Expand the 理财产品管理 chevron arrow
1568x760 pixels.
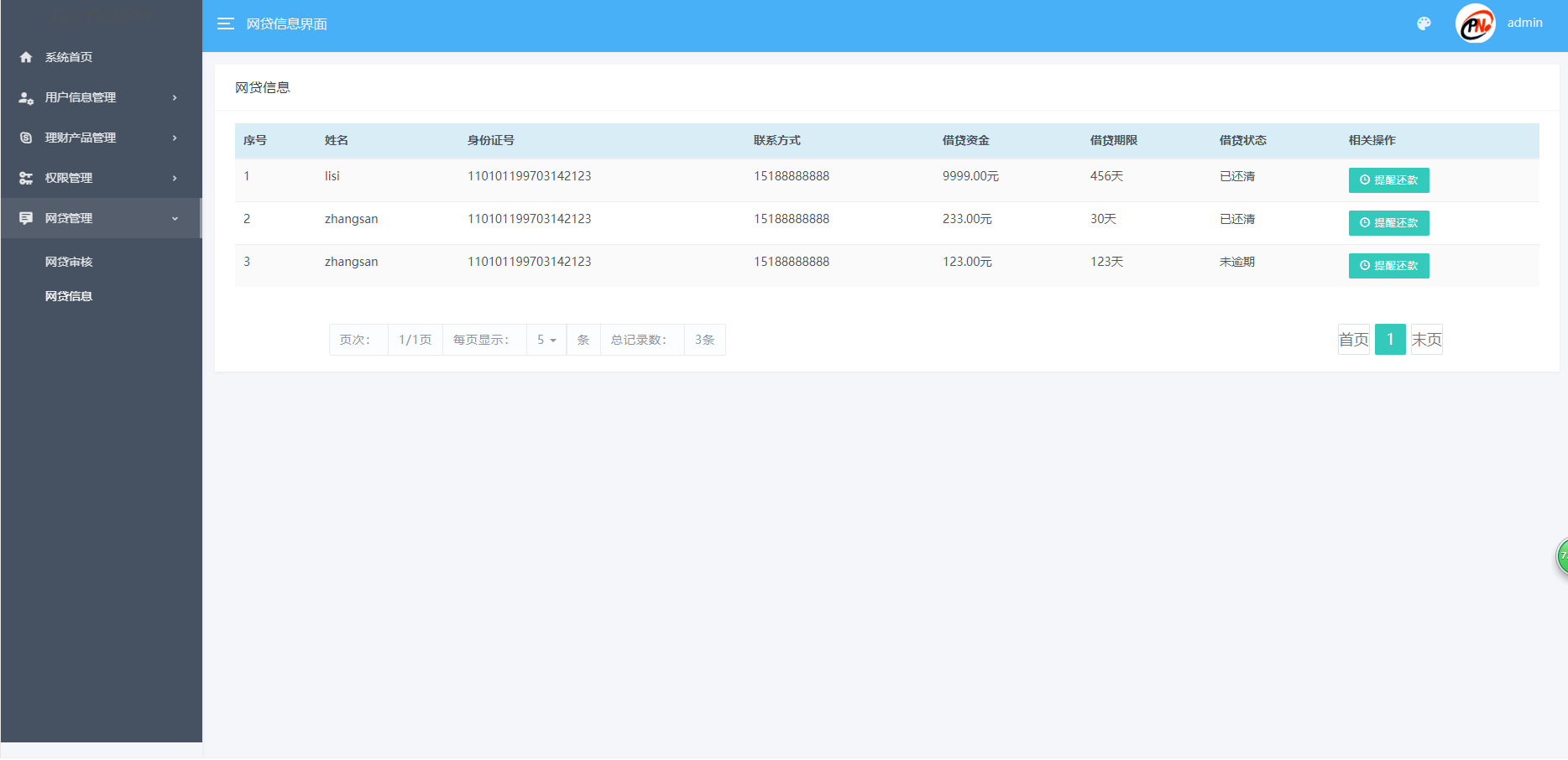(175, 138)
